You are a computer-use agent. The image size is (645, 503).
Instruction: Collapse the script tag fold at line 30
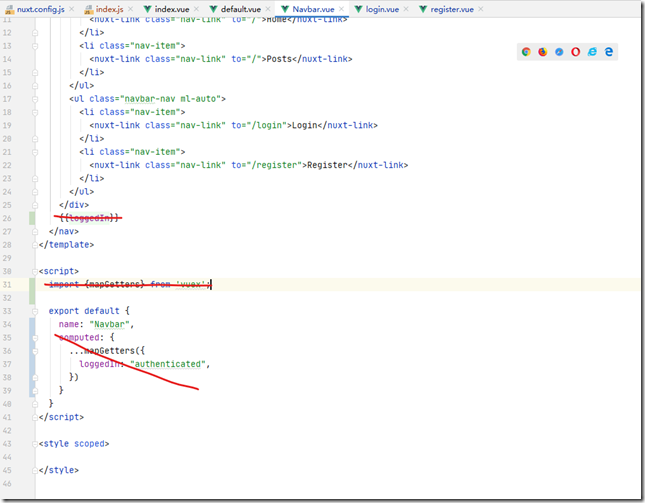coord(35,271)
